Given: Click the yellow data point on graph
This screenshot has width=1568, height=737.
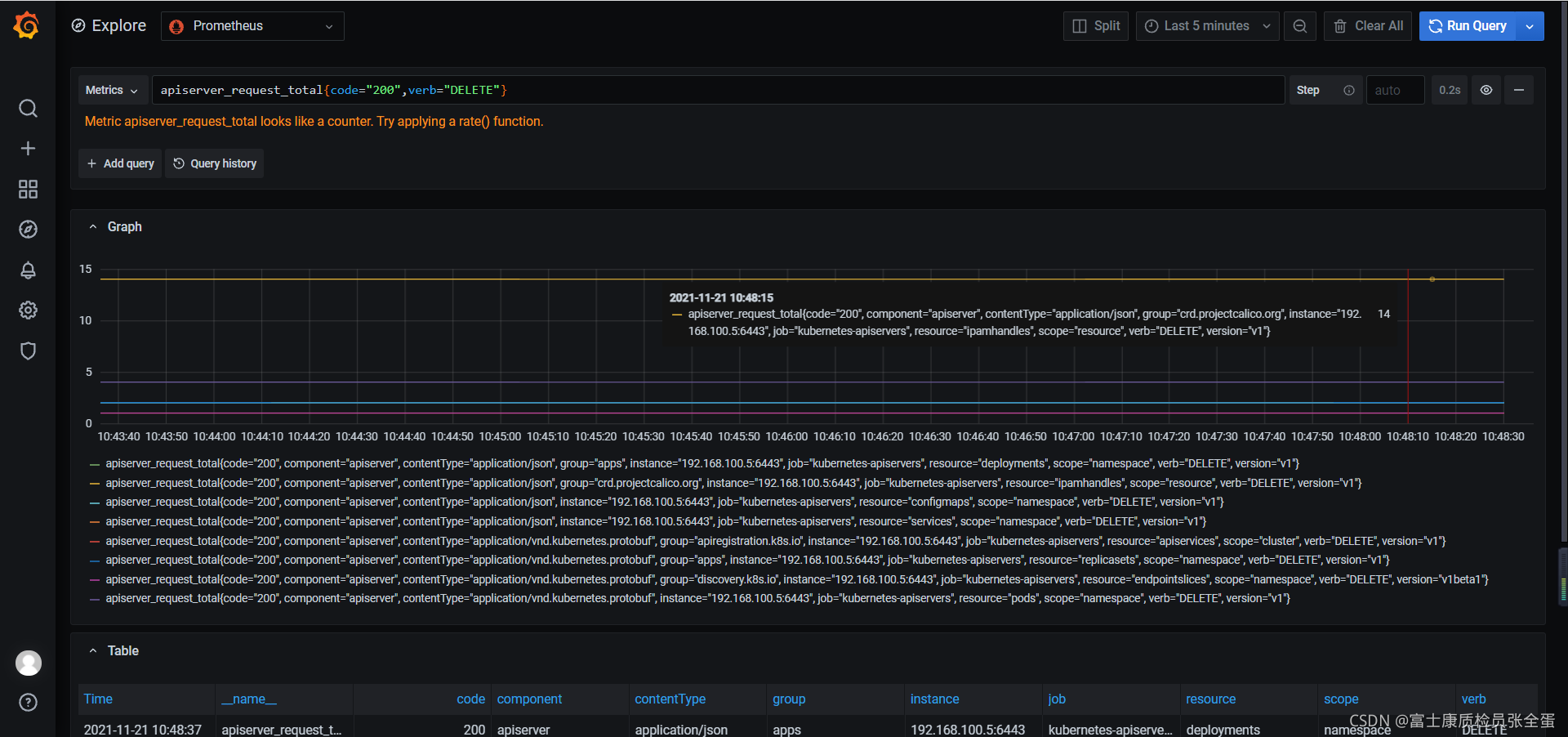Looking at the screenshot, I should tap(1432, 279).
